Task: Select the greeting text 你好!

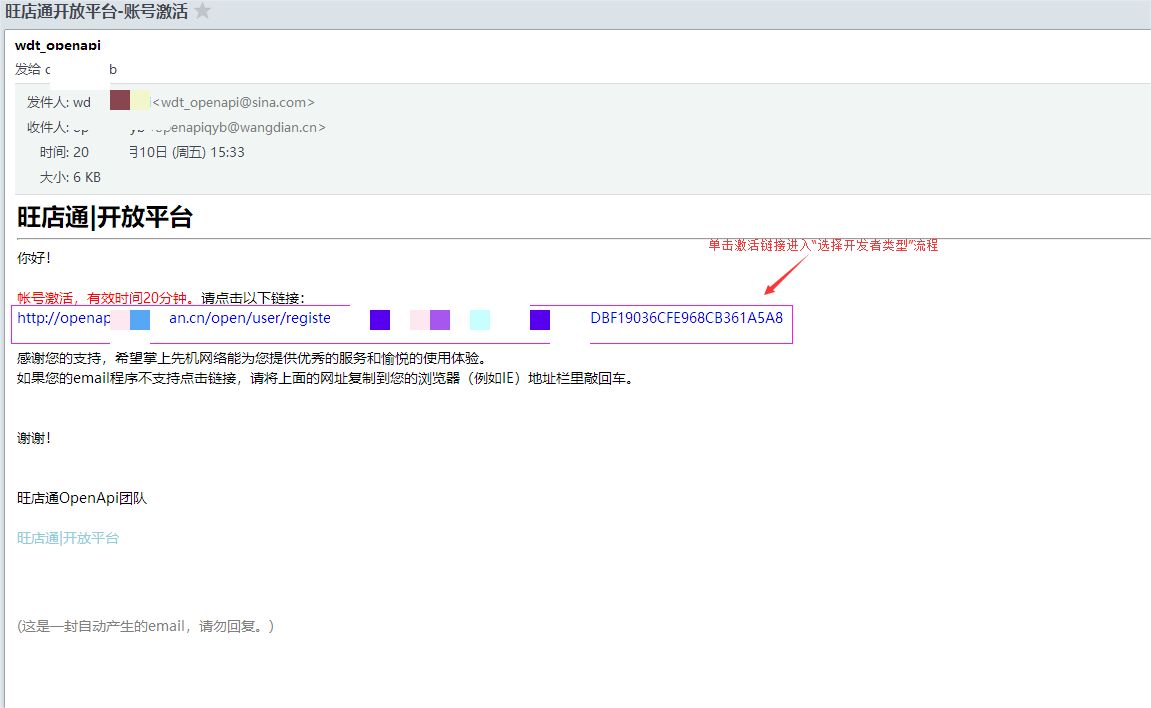Action: 34,258
